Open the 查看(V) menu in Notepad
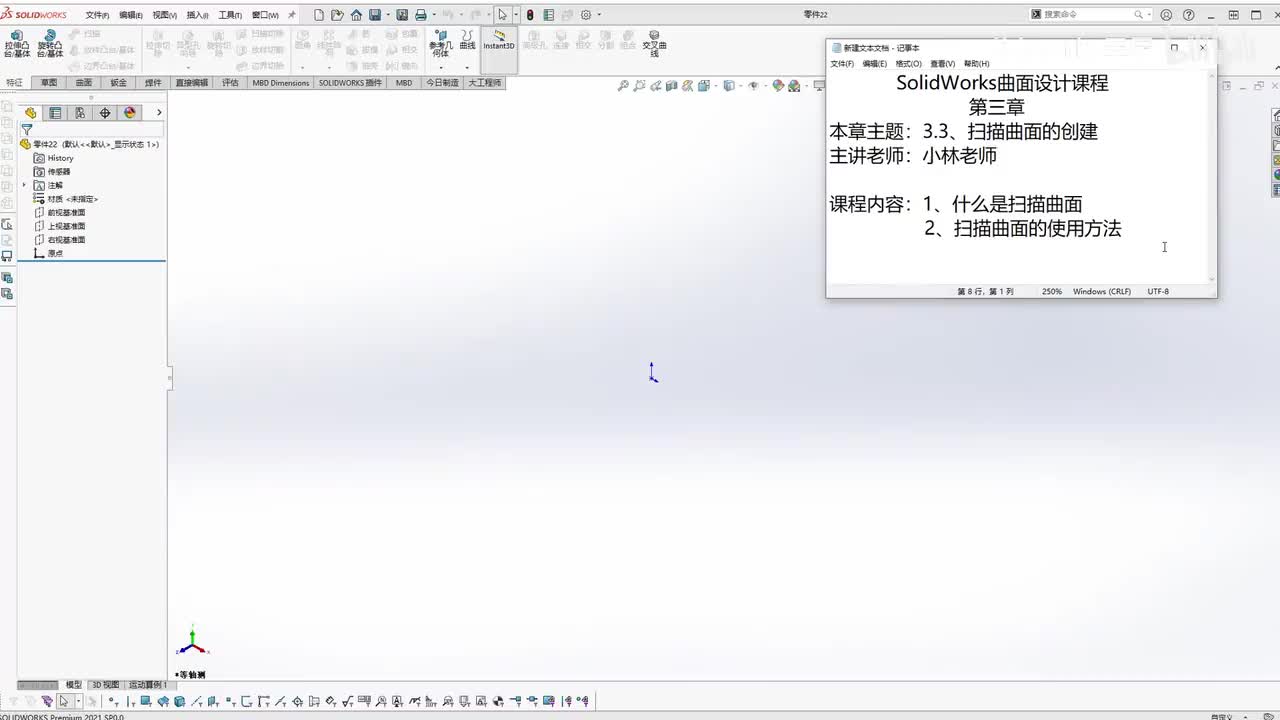 (x=943, y=64)
